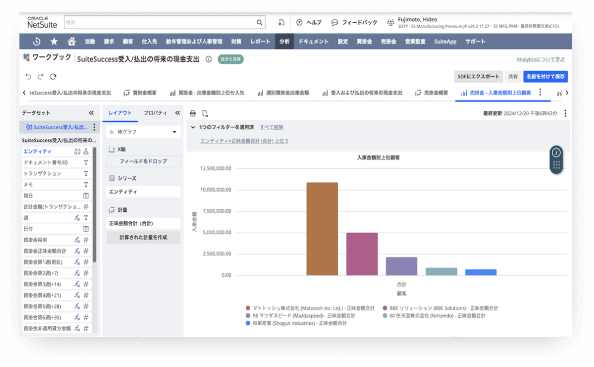Click the sort icon on the エンティティ field
Viewport: 594px width, 367px height.
pyautogui.click(x=77, y=151)
